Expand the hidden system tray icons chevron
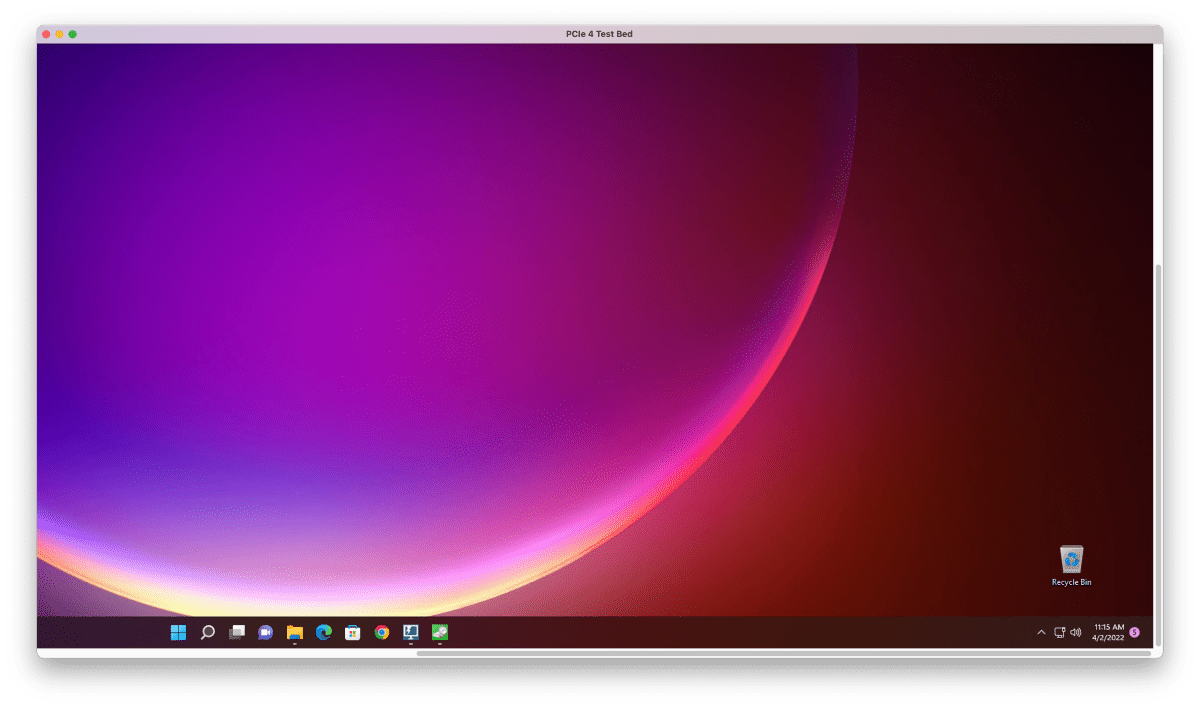1200x707 pixels. coord(1041,632)
